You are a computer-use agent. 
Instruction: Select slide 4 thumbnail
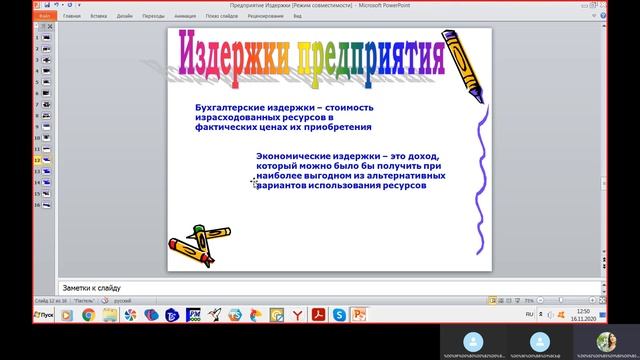[47, 71]
